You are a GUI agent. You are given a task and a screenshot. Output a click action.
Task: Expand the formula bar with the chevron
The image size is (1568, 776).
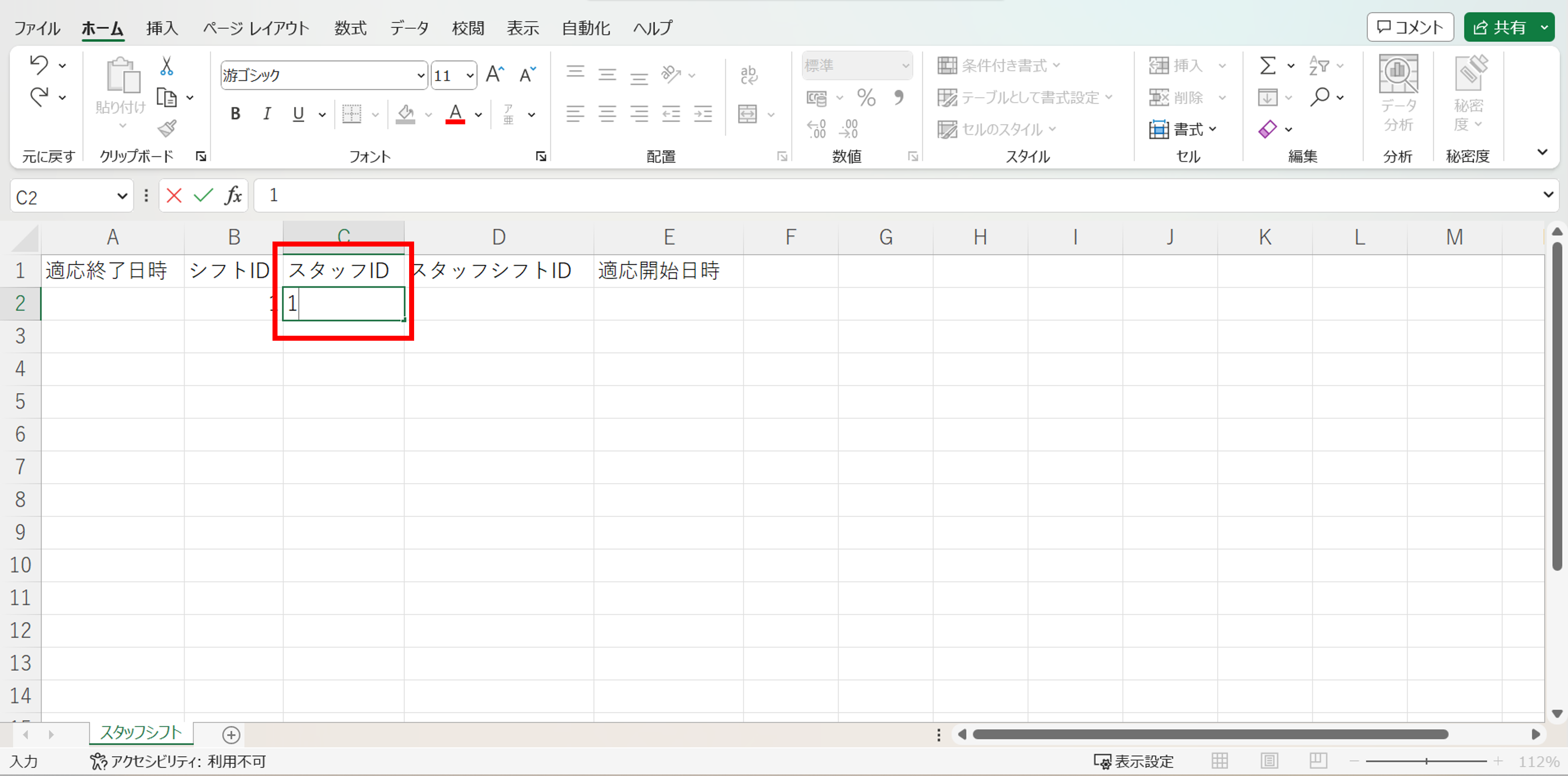(1548, 195)
